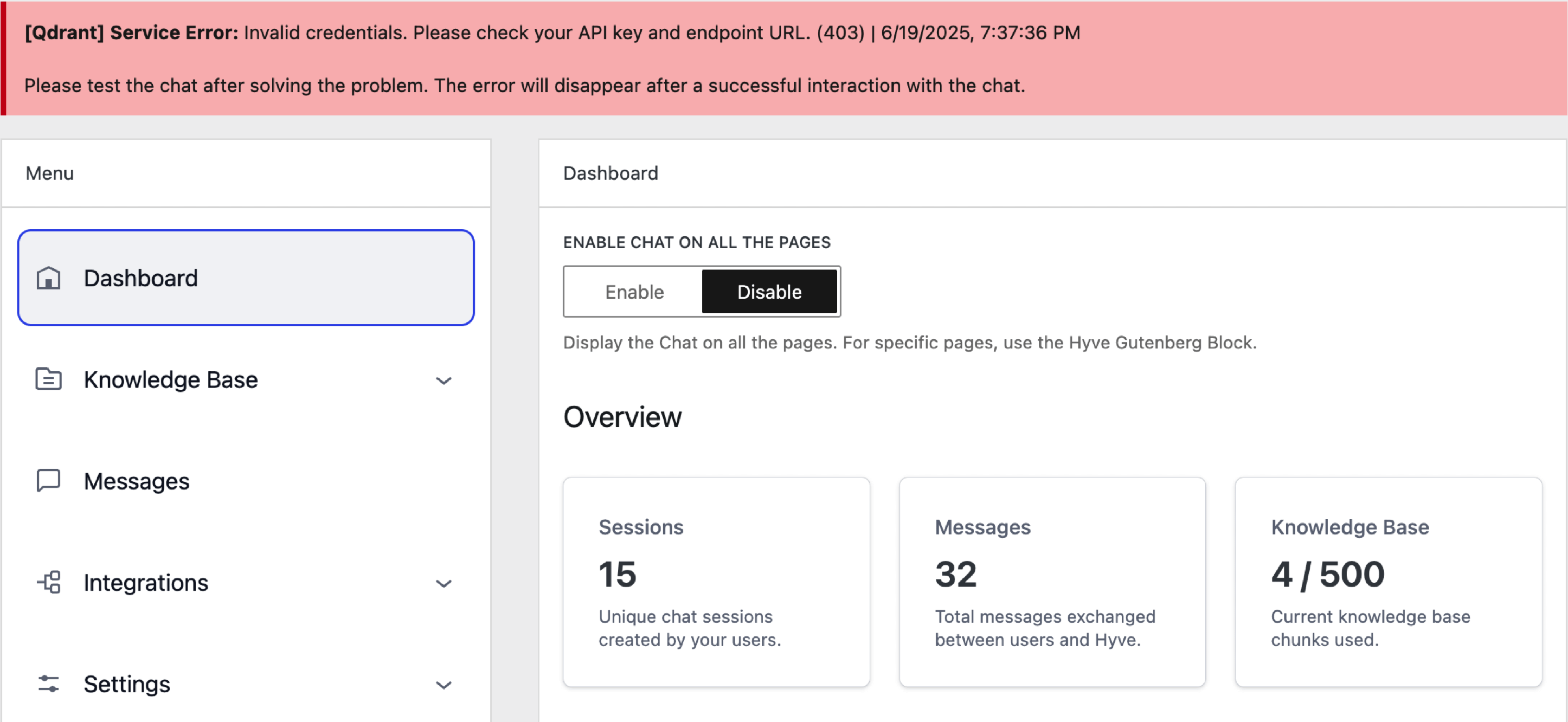Click the Knowledge Base 4 / 500 card

click(x=1388, y=581)
